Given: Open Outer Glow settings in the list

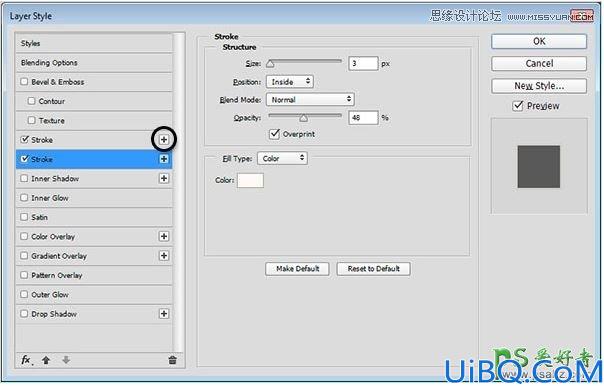Looking at the screenshot, I should coord(94,294).
